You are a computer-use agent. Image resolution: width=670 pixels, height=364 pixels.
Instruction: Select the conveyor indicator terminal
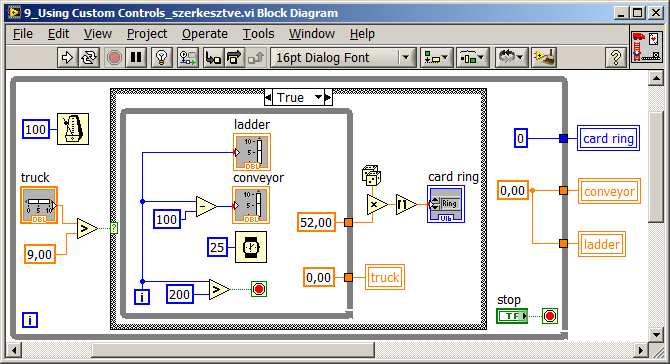pyautogui.click(x=251, y=205)
